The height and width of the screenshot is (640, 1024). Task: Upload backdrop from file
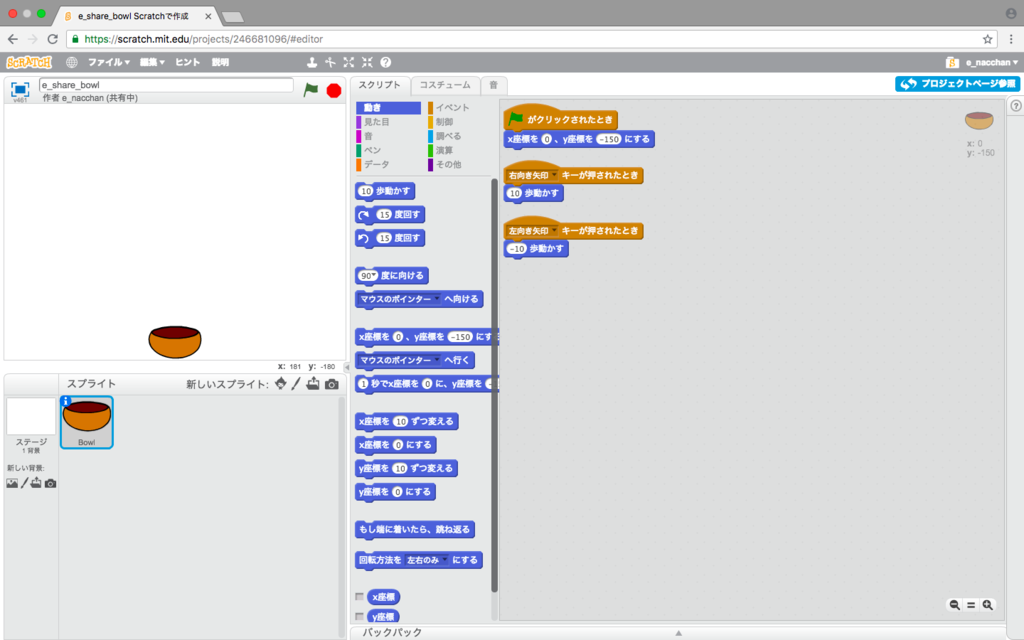[x=36, y=483]
